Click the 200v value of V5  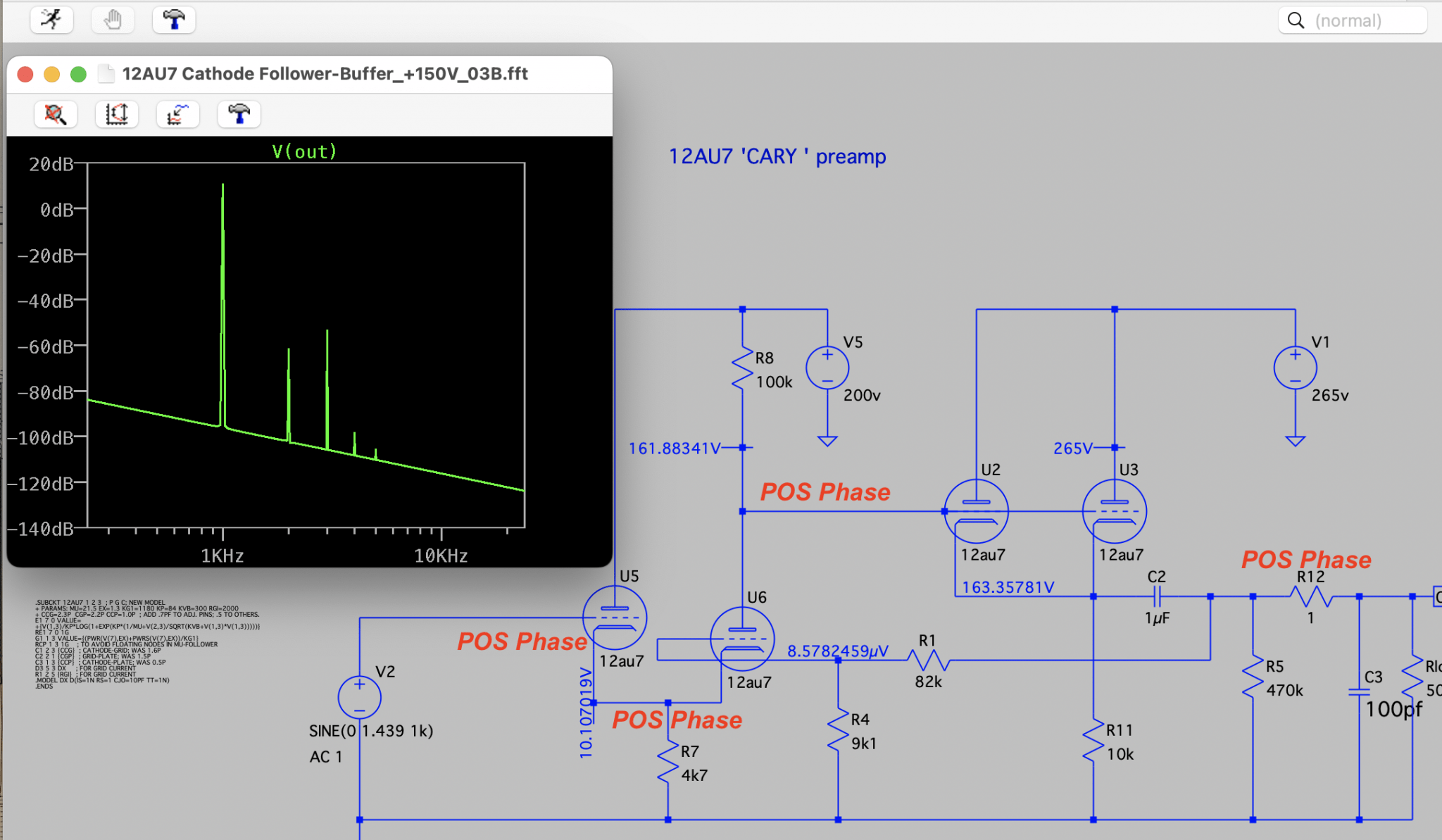862,395
